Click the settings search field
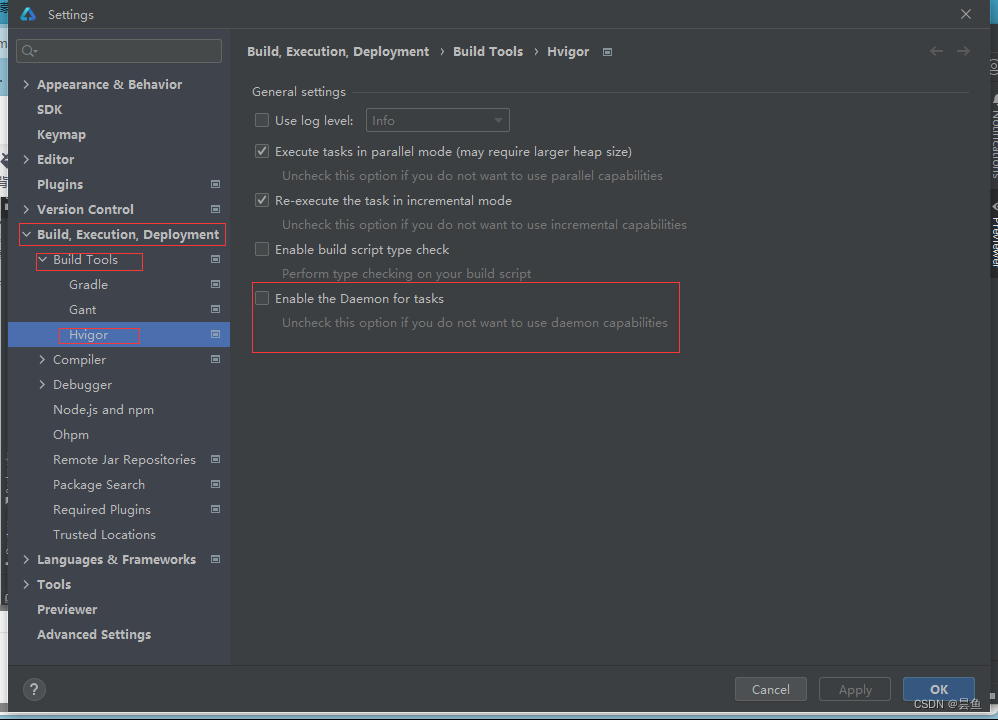 pyautogui.click(x=118, y=50)
